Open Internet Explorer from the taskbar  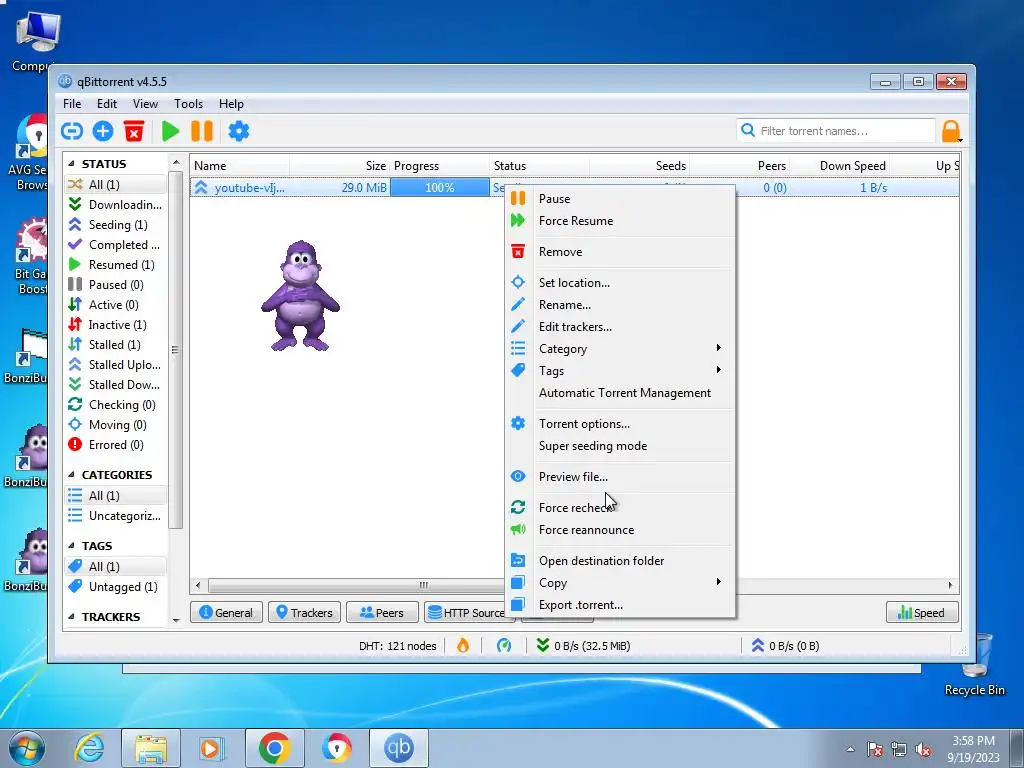(89, 748)
